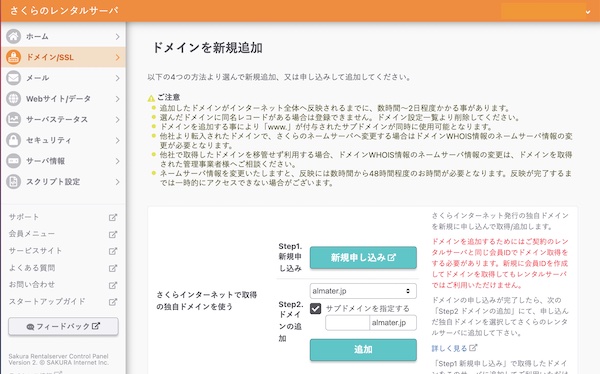Click the almater.jp suffix beside subdomain field
The image size is (600, 374).
[x=393, y=323]
